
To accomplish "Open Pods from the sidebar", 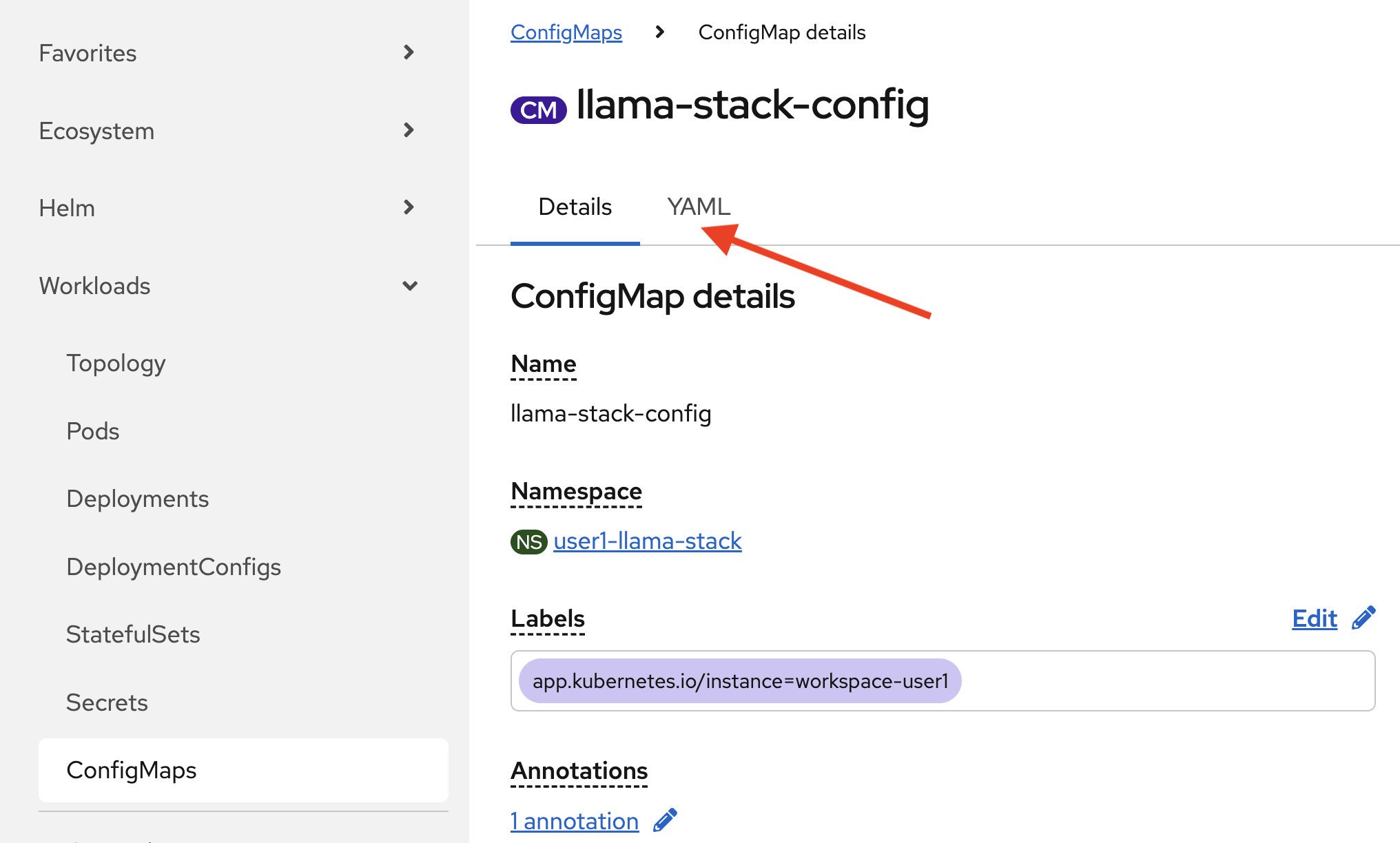I will [x=92, y=430].
